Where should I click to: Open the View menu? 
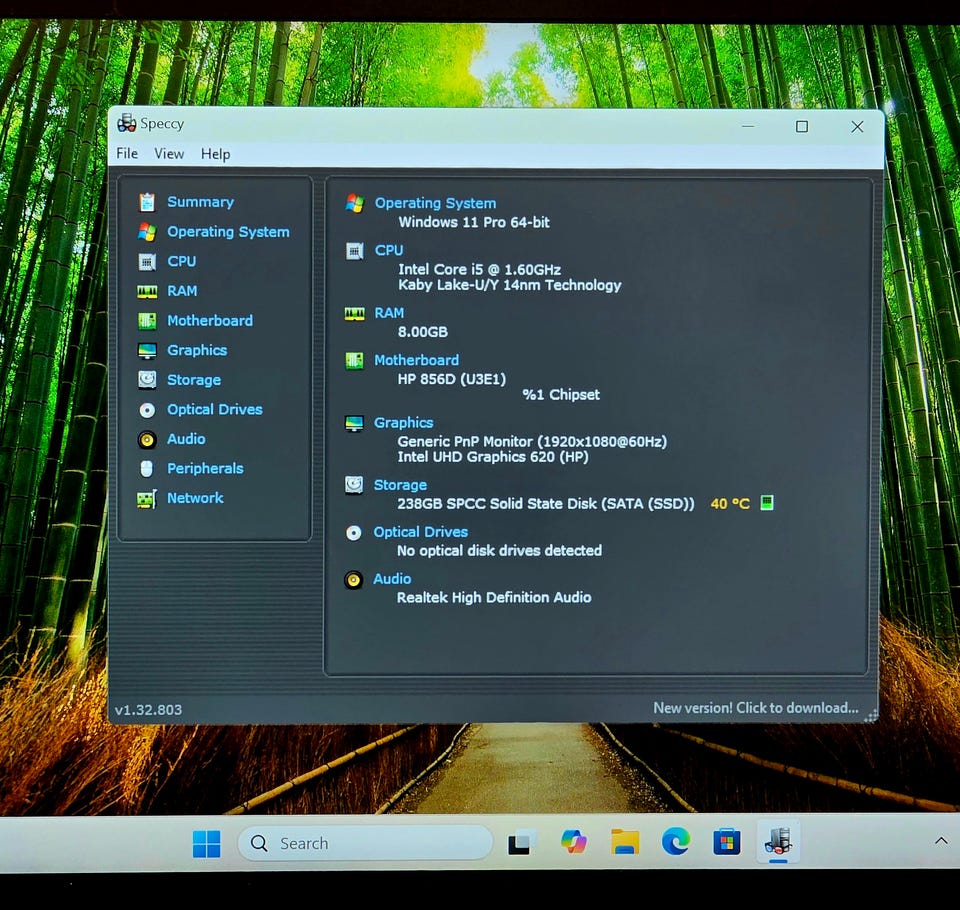[169, 154]
